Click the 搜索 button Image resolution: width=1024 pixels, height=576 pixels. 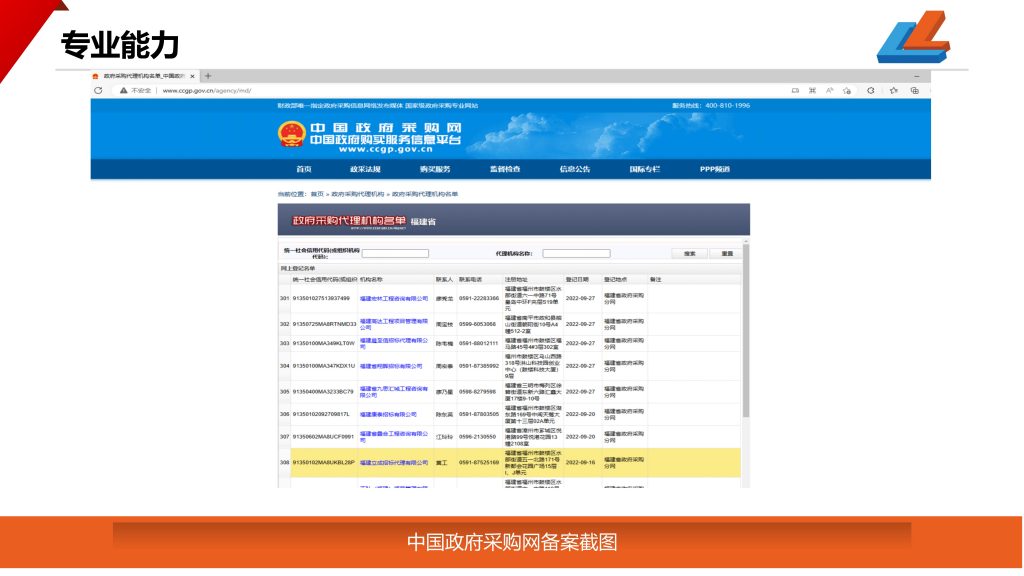(x=689, y=253)
